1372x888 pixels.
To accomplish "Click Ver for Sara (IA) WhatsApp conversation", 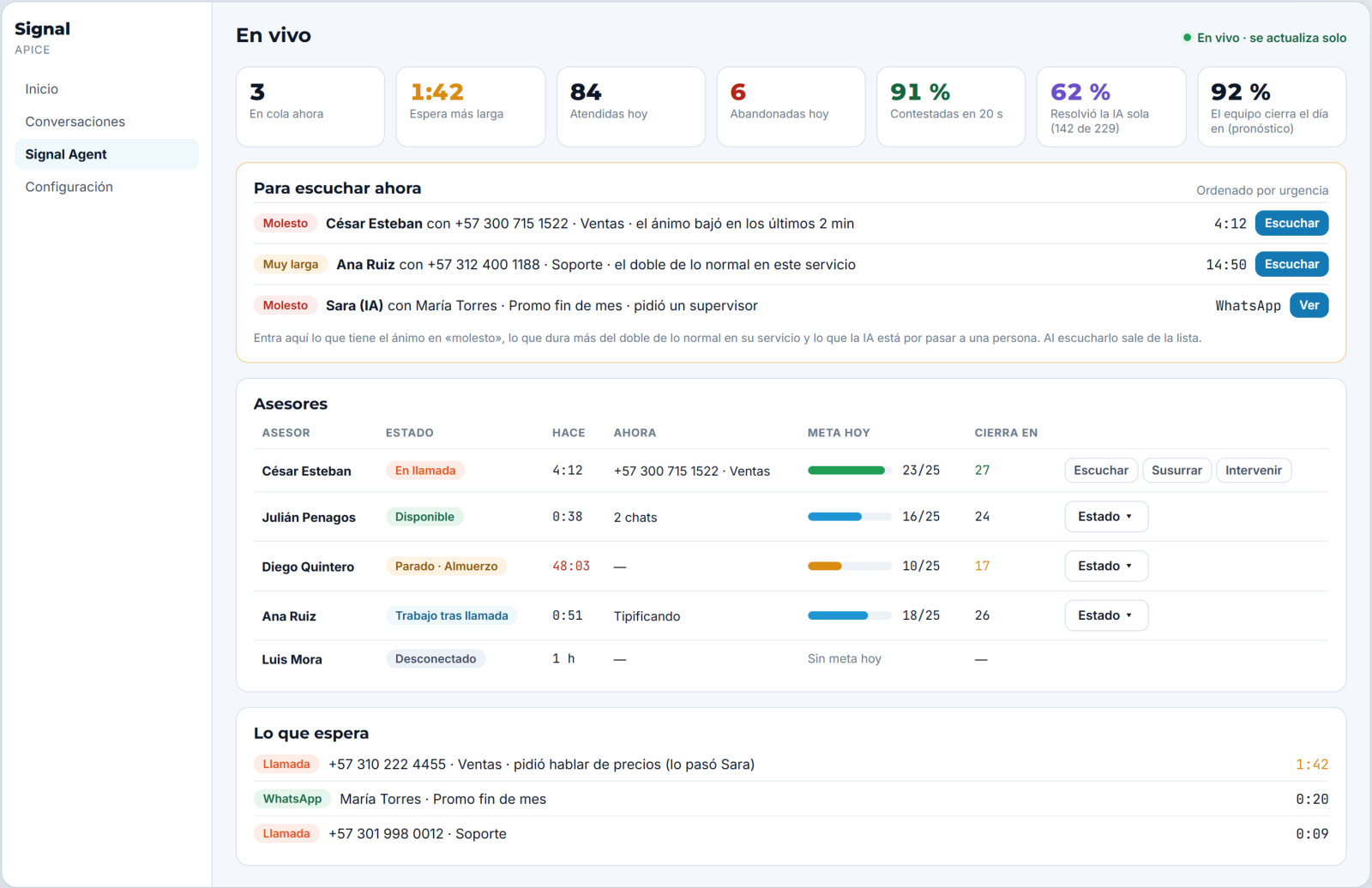I will click(x=1309, y=305).
